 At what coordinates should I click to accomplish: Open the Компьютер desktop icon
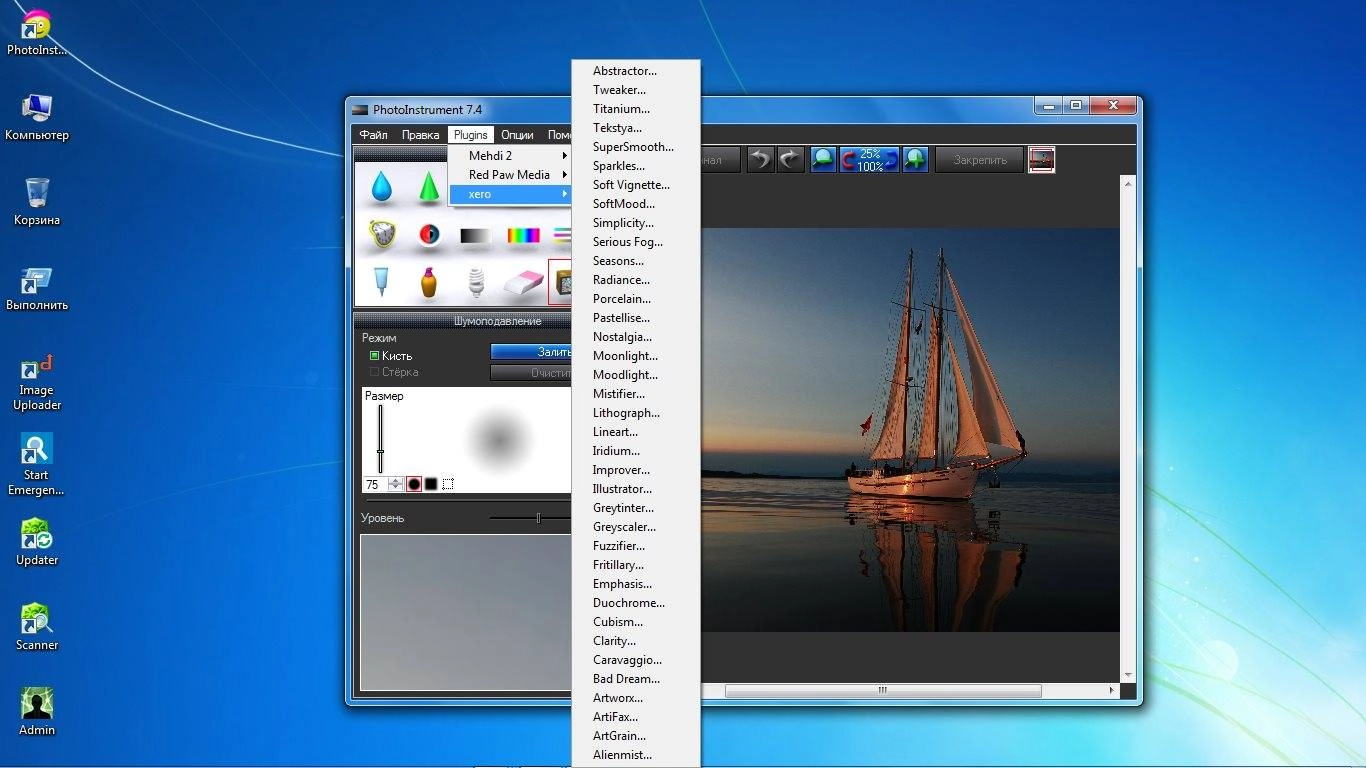point(37,117)
